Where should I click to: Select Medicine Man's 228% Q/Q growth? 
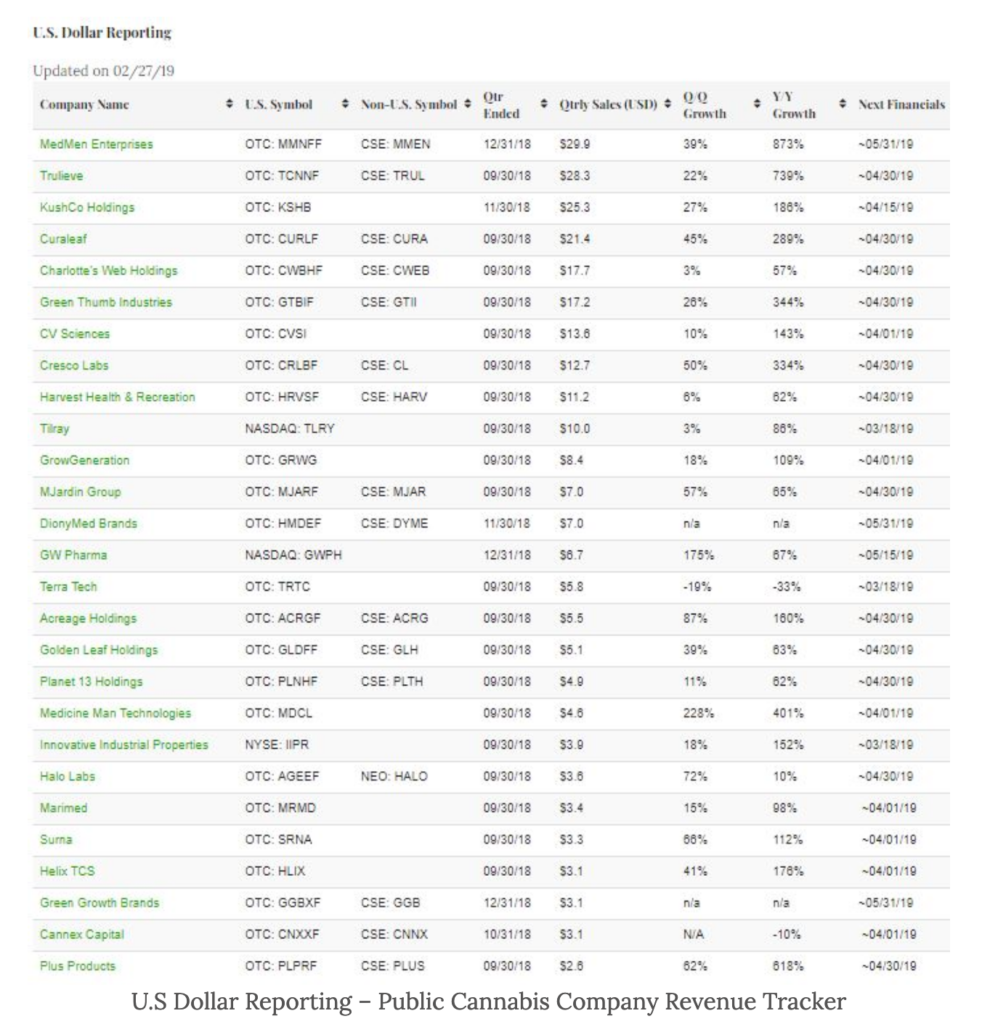(699, 713)
